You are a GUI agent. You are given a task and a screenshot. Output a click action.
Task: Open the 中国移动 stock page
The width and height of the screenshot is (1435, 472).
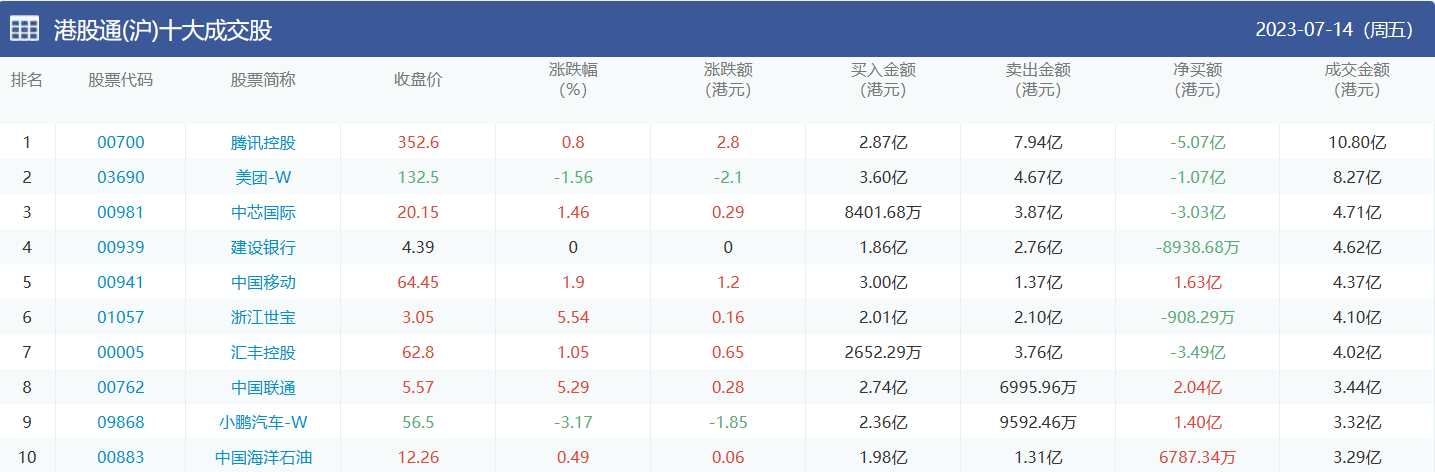(x=263, y=282)
